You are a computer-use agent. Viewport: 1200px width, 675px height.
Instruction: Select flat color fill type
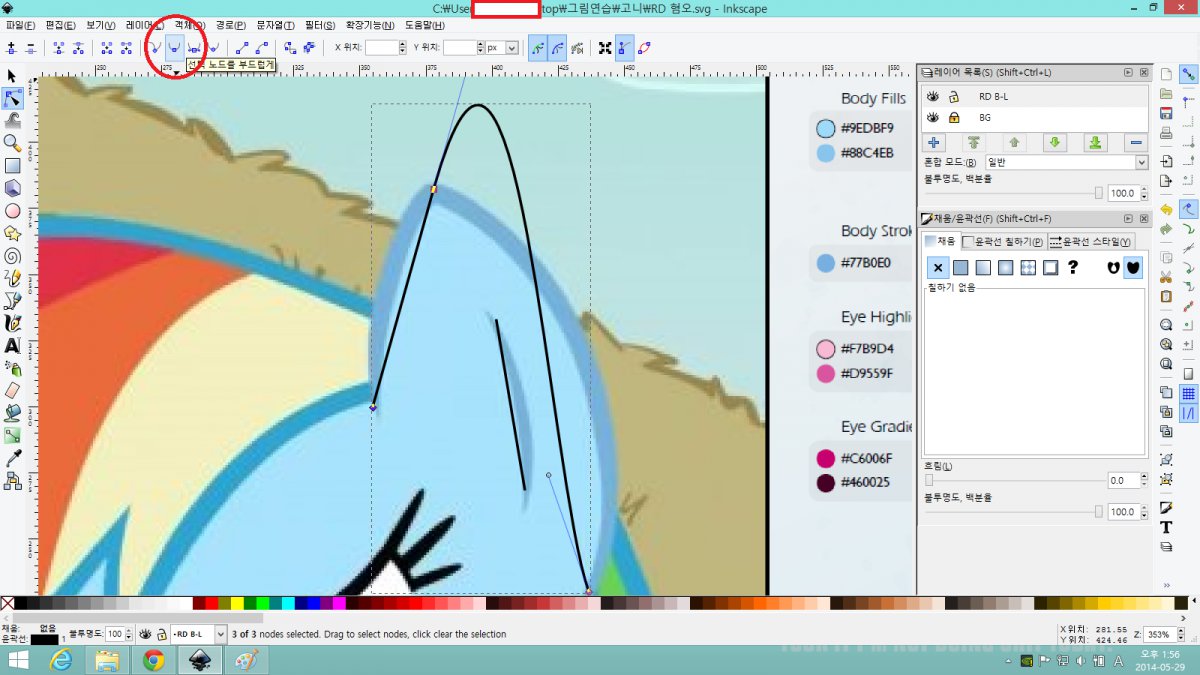(x=960, y=268)
